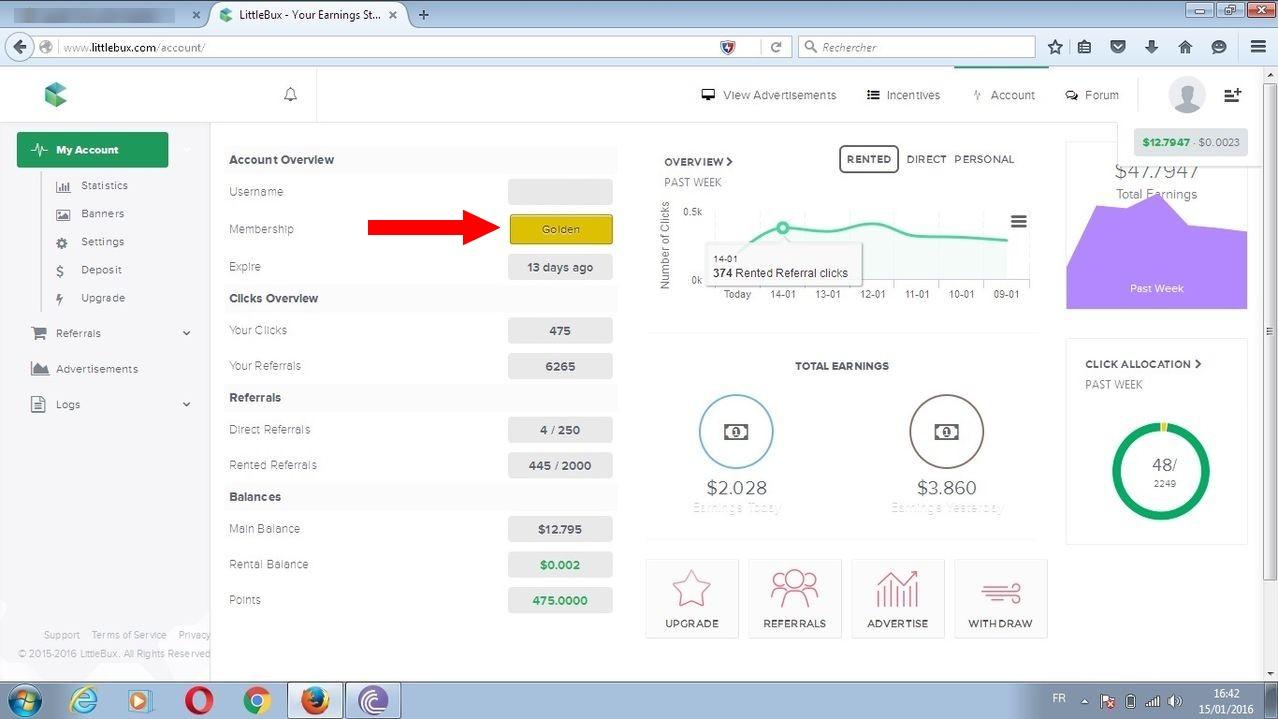1278x719 pixels.
Task: Switch chart to DIRECT view
Action: 926,159
